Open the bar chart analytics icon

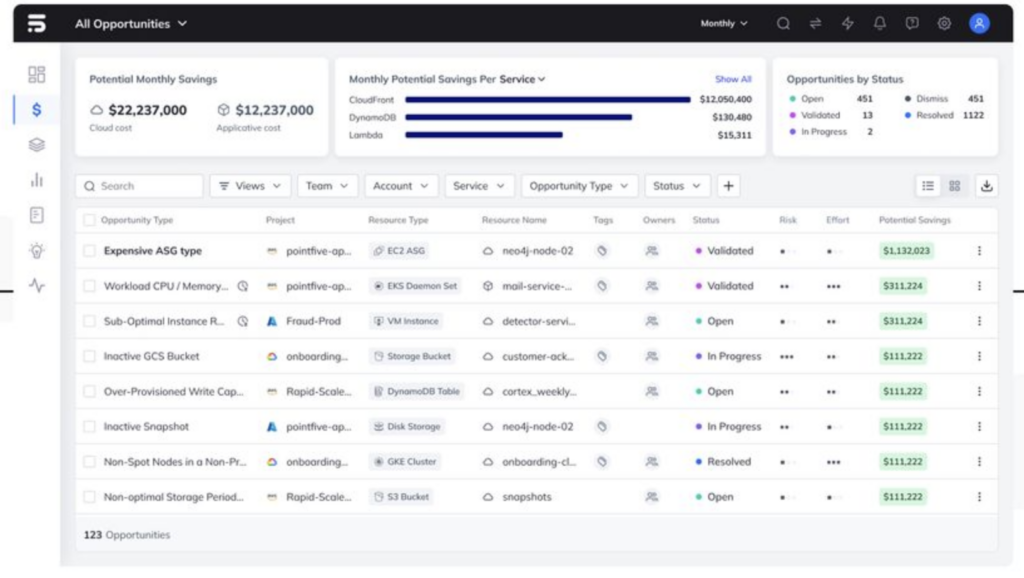click(36, 181)
